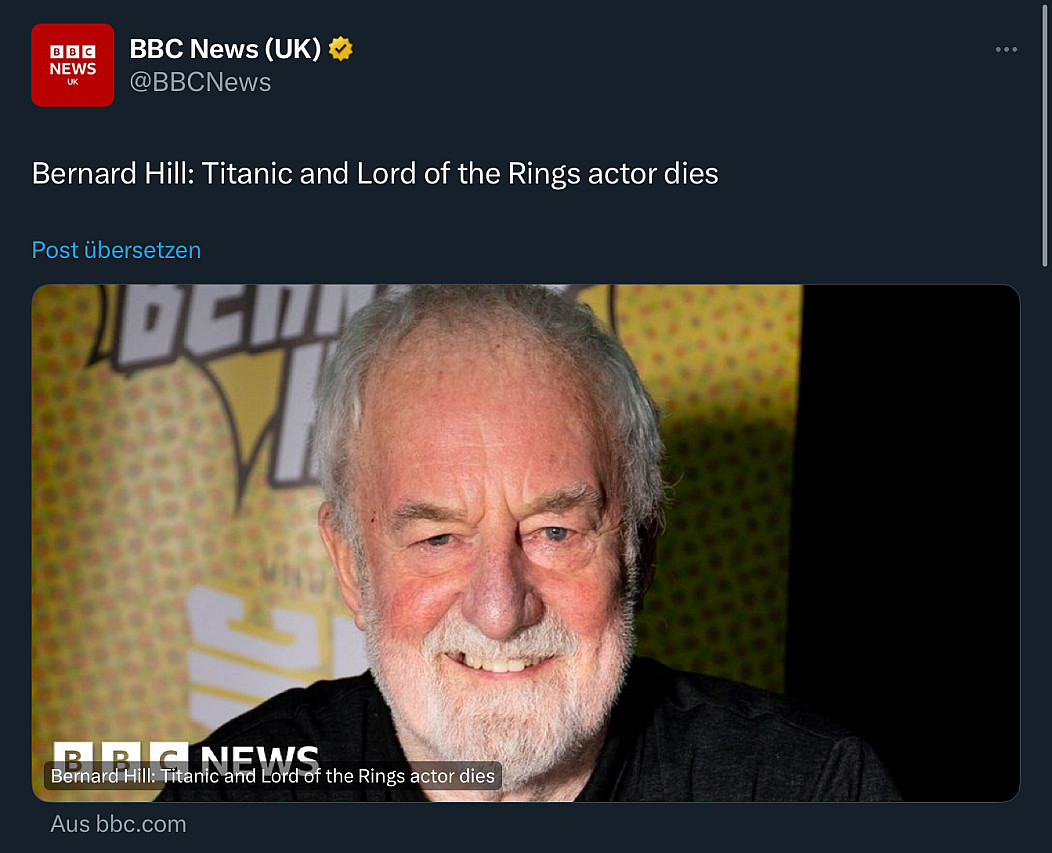Click the Bernard Hill headline post text
Screen dimensions: 1052x853
375,173
